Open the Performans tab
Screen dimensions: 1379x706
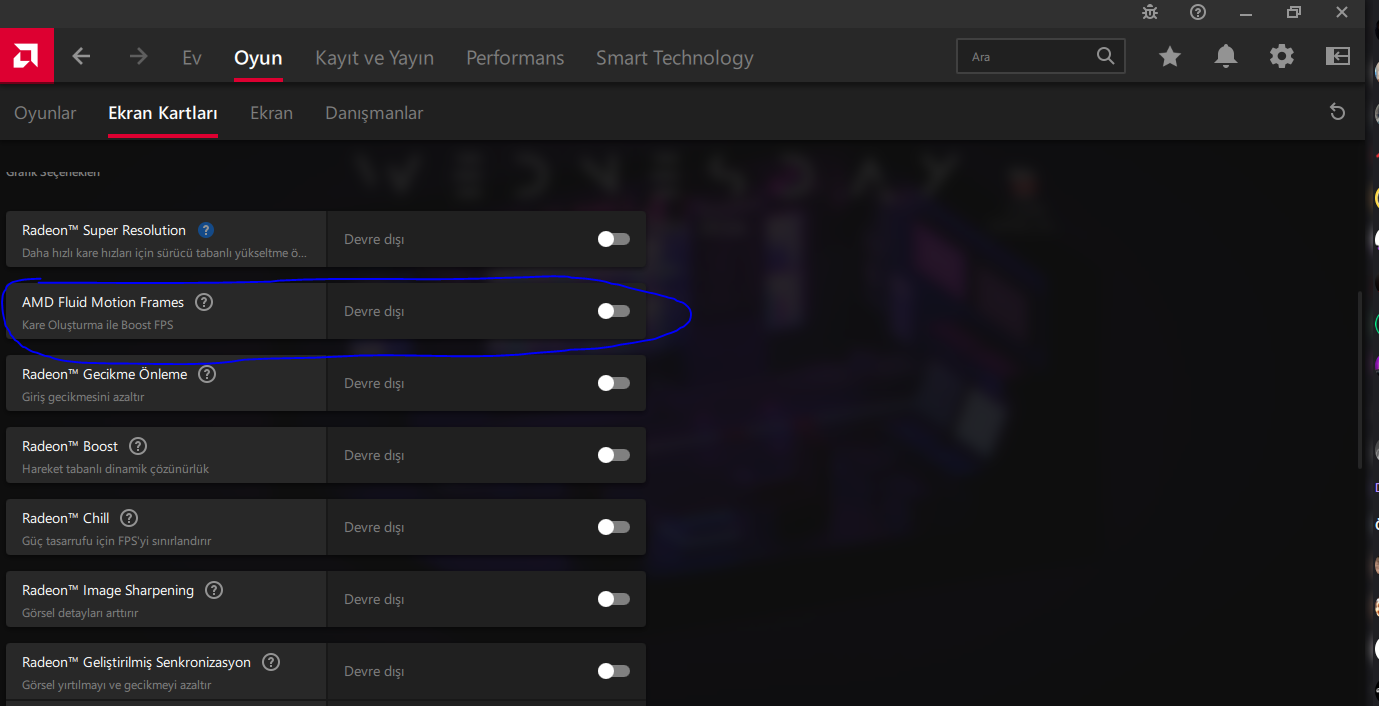(x=515, y=58)
